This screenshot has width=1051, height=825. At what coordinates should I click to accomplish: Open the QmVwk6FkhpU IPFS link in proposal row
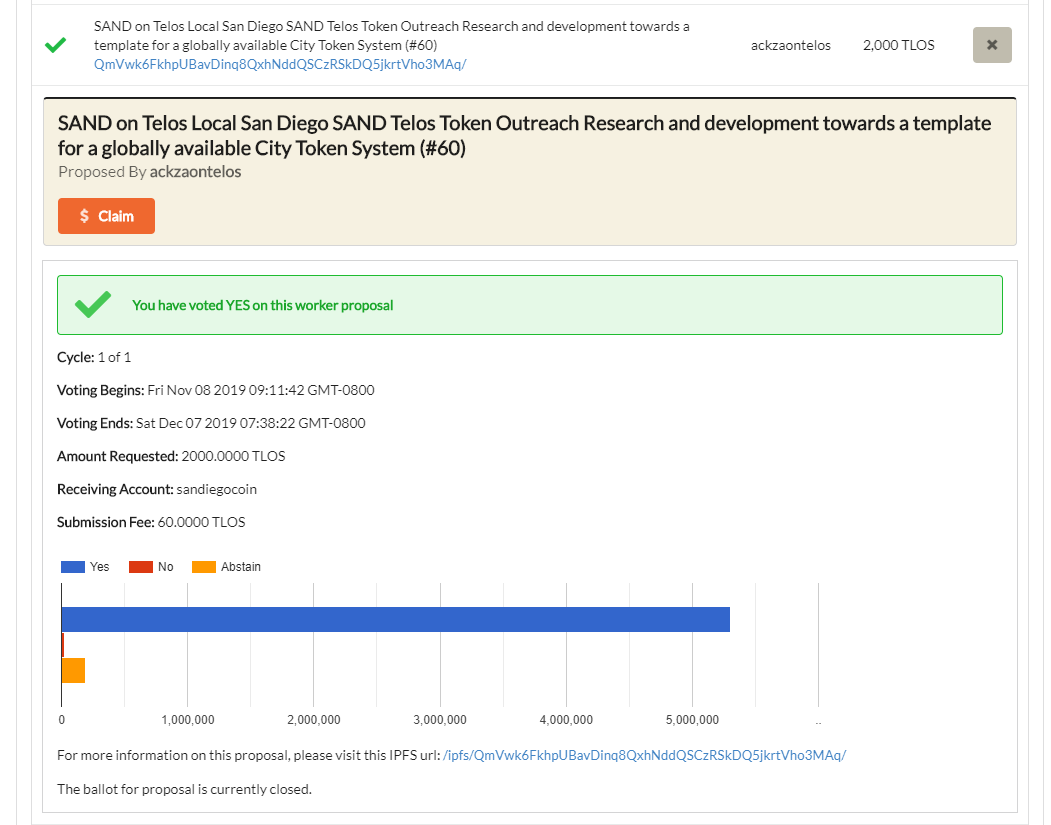pyautogui.click(x=280, y=64)
